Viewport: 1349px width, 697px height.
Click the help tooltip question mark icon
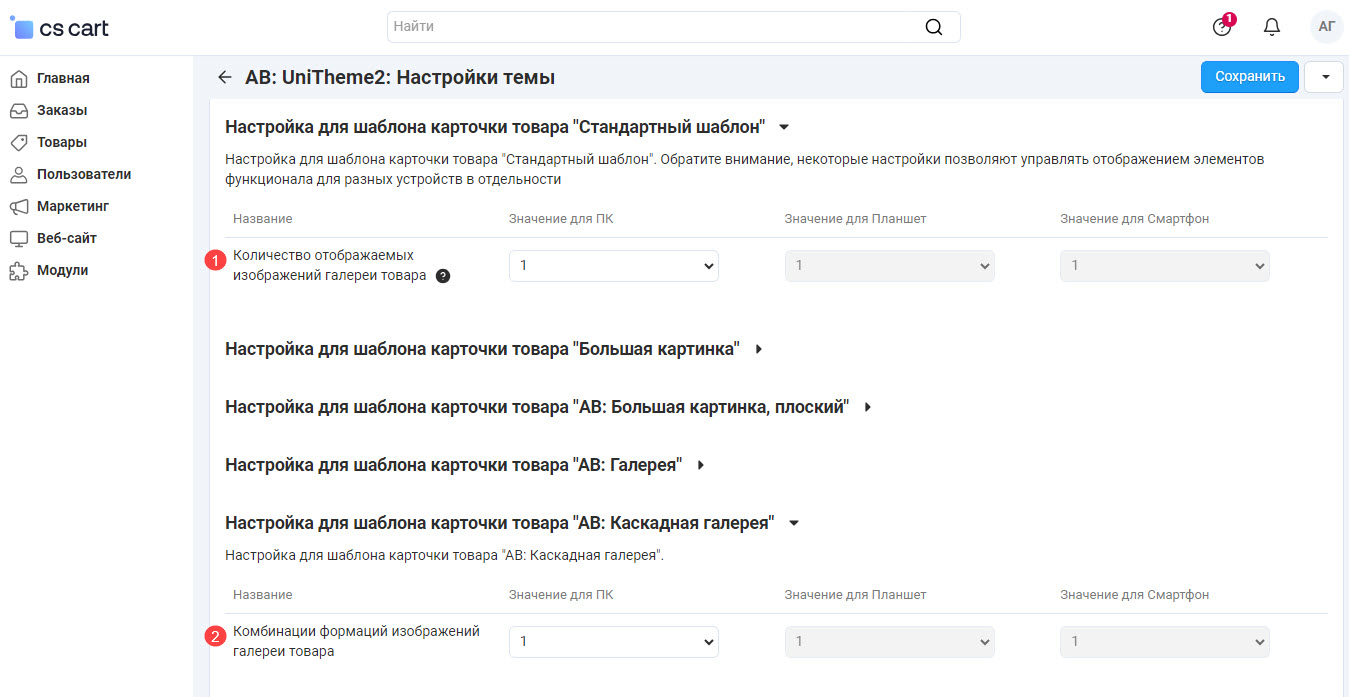tap(443, 276)
